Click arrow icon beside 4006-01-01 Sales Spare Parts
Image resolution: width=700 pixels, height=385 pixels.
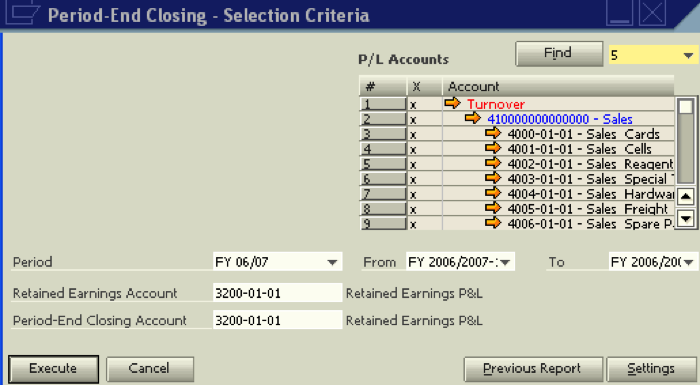(x=493, y=223)
